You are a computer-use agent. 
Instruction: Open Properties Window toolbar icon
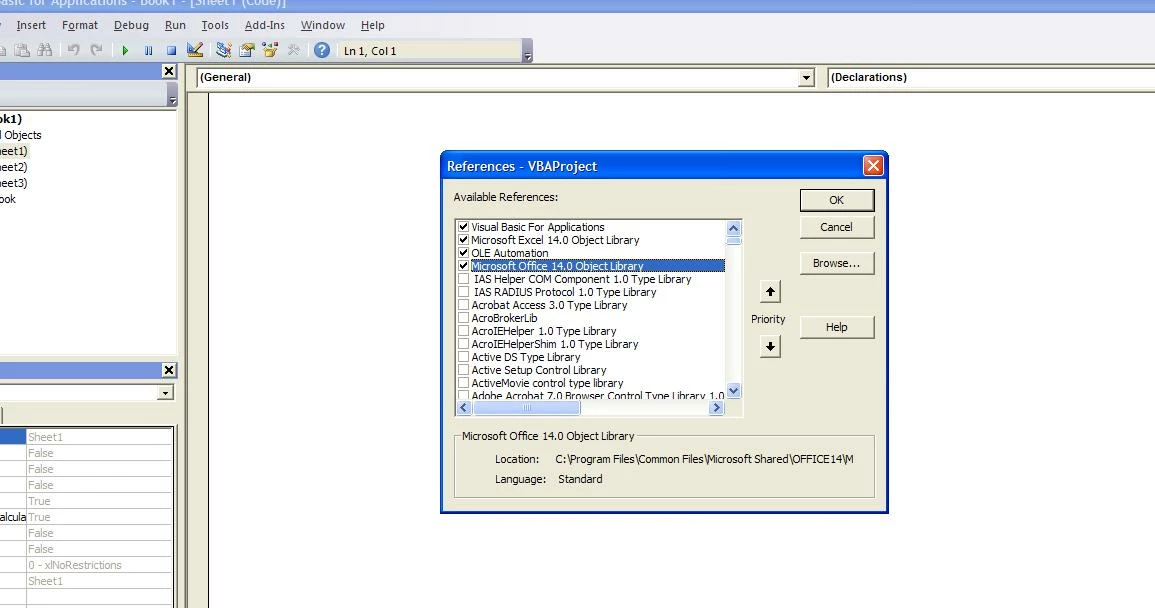click(247, 50)
